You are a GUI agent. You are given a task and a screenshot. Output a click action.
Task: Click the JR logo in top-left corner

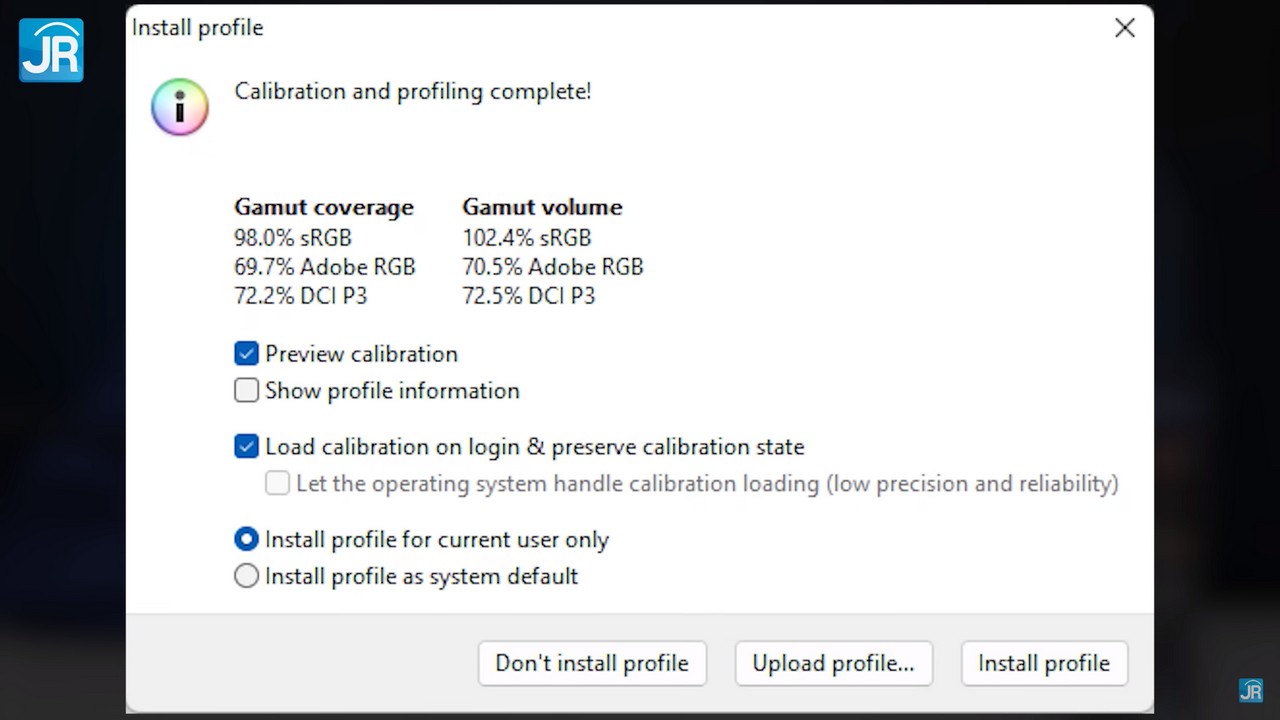(51, 50)
